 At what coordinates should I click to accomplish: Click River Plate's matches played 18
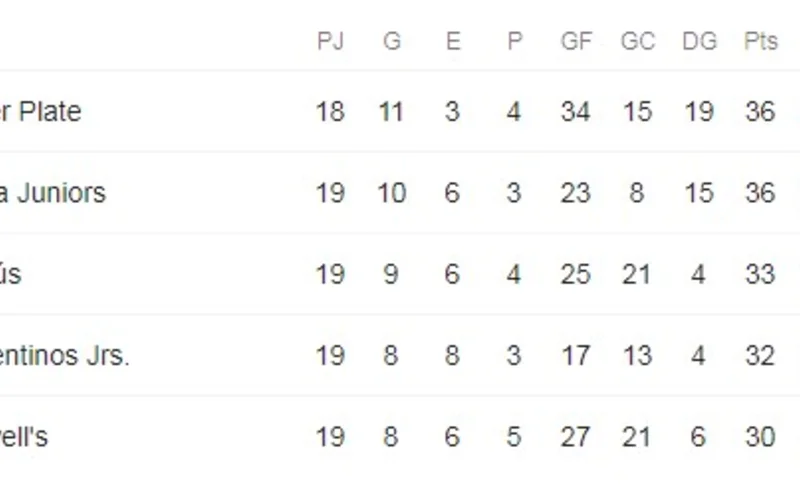tap(330, 111)
